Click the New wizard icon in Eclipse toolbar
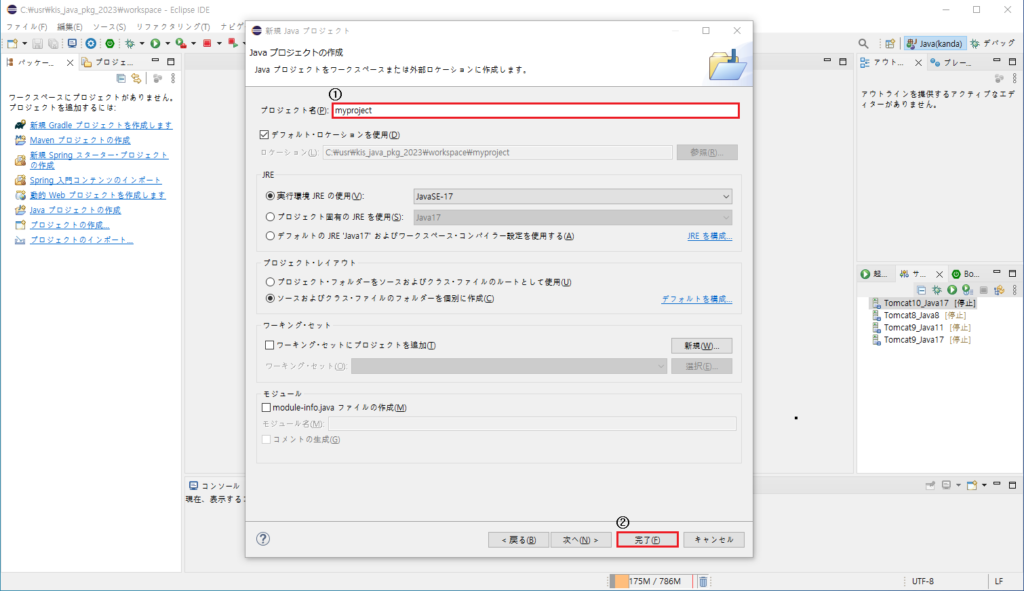 point(12,44)
